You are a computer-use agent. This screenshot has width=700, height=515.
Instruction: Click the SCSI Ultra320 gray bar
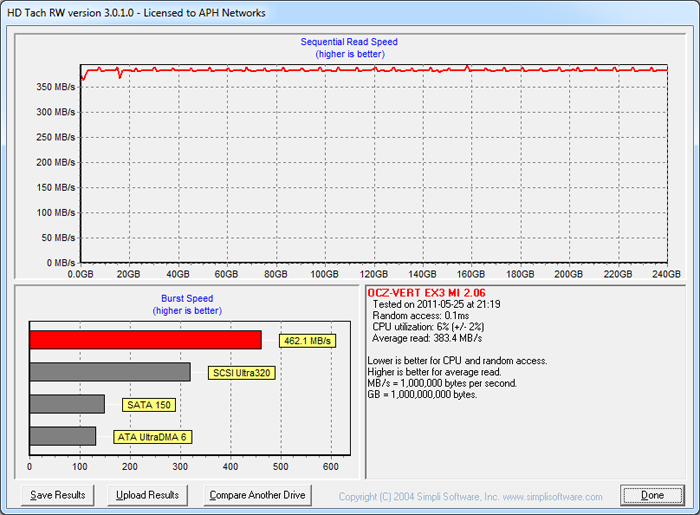point(110,372)
